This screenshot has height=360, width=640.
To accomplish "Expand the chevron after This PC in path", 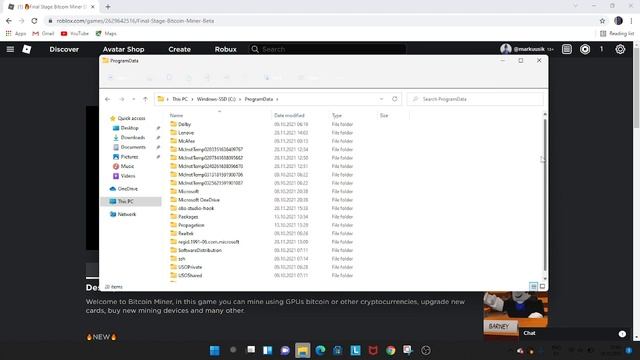I will (x=192, y=99).
